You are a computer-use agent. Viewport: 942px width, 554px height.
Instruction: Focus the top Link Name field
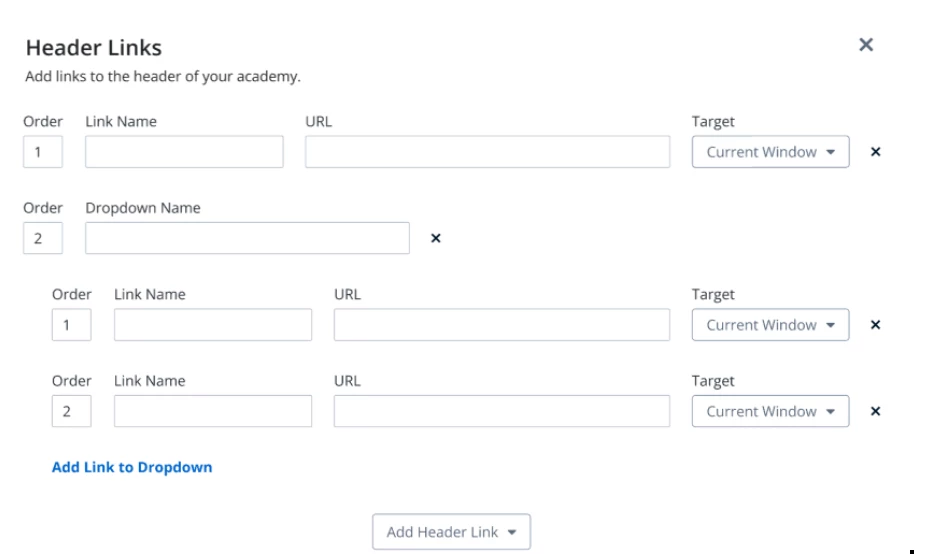click(x=184, y=152)
